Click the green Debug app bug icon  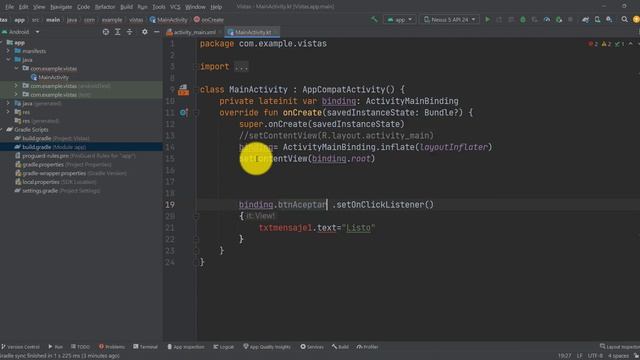click(x=522, y=20)
